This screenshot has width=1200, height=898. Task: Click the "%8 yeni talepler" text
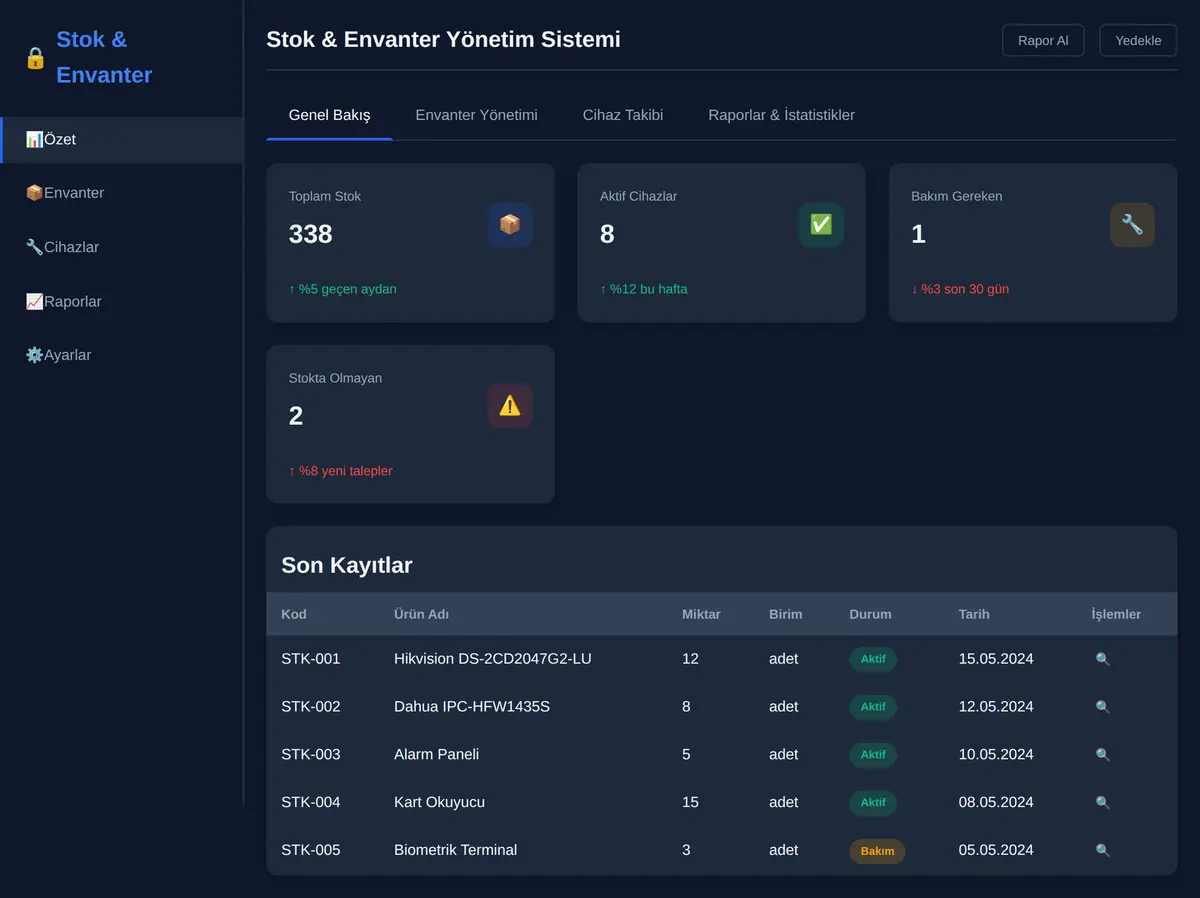[x=341, y=471]
